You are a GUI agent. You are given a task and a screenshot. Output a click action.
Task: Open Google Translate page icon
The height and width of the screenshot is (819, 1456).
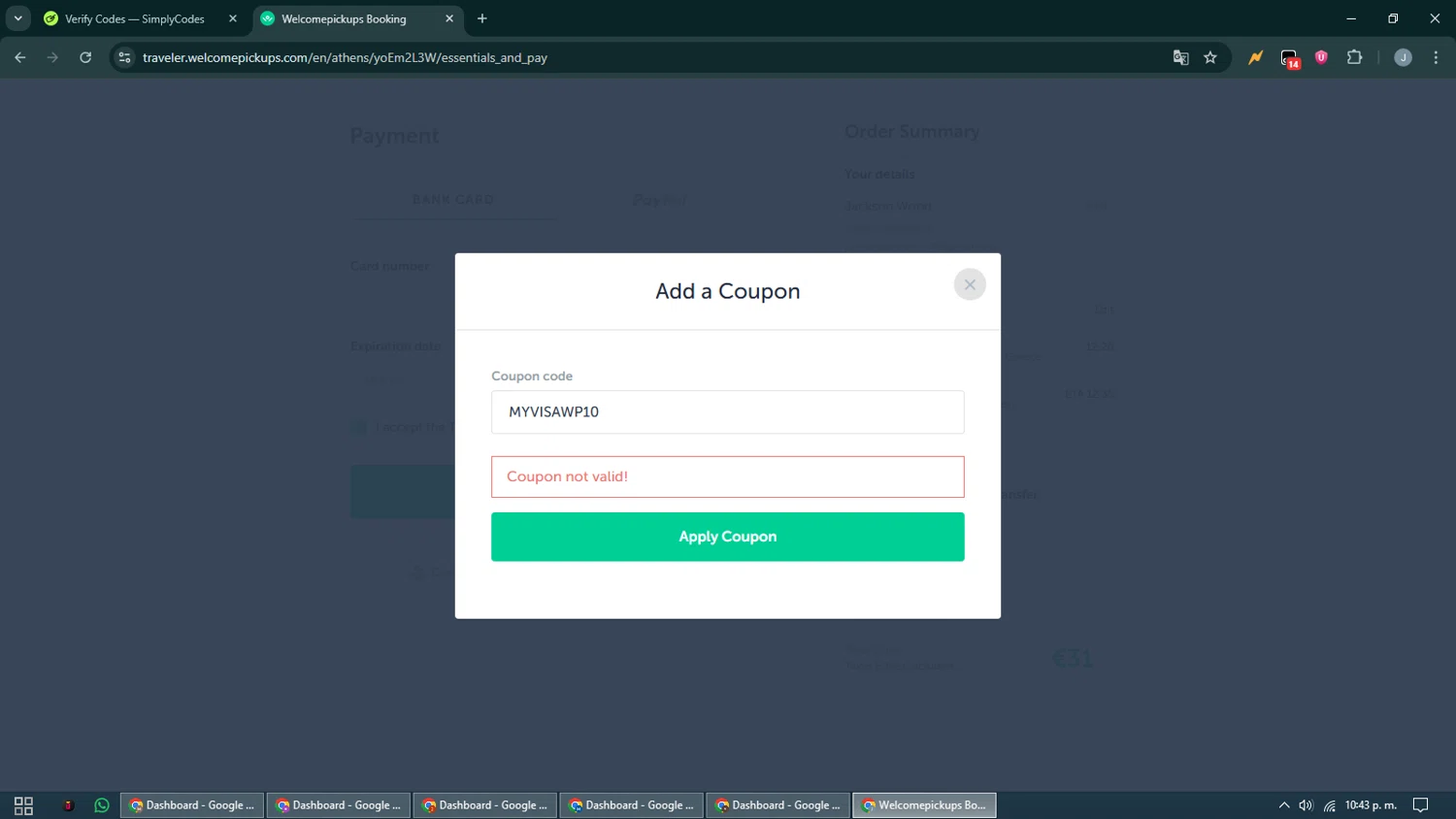[1181, 57]
